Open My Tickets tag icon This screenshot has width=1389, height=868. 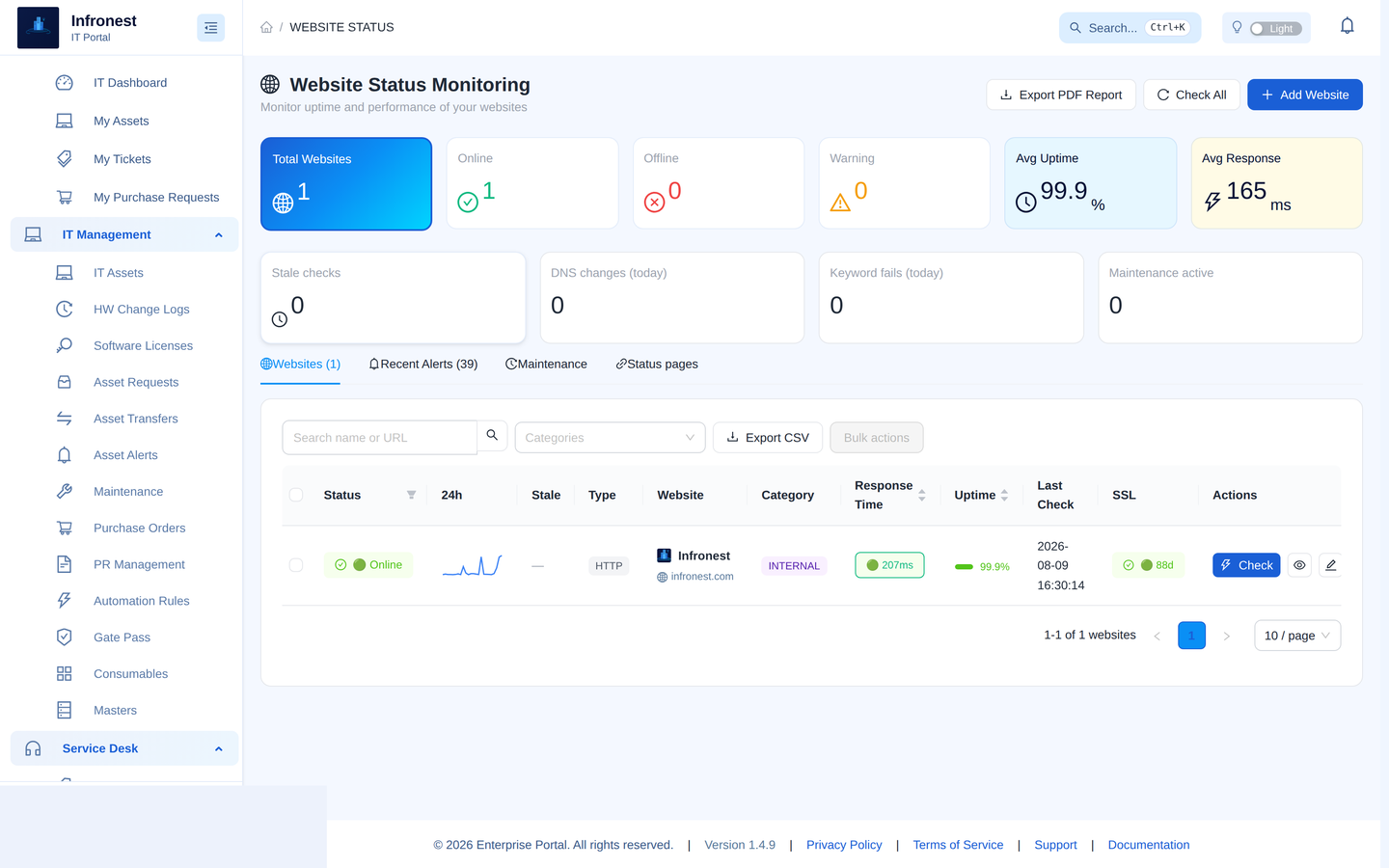click(65, 159)
